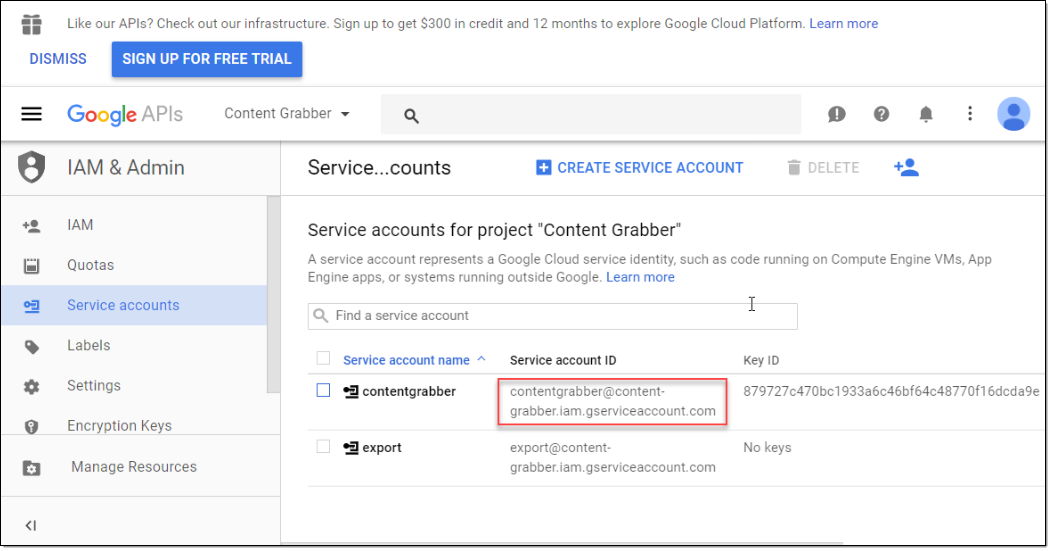
Task: Open Quotas in the sidebar
Action: (90, 265)
